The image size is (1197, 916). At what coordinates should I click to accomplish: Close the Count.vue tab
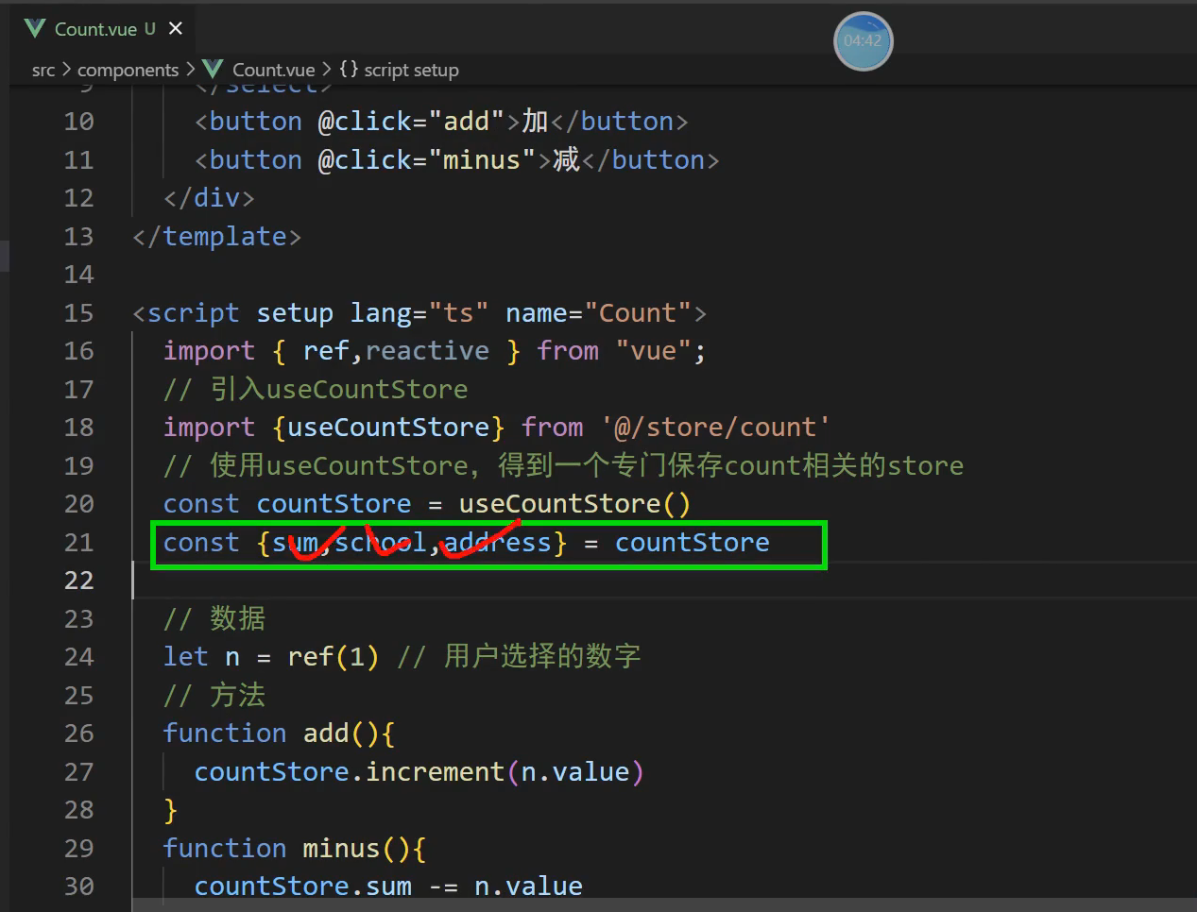click(176, 29)
